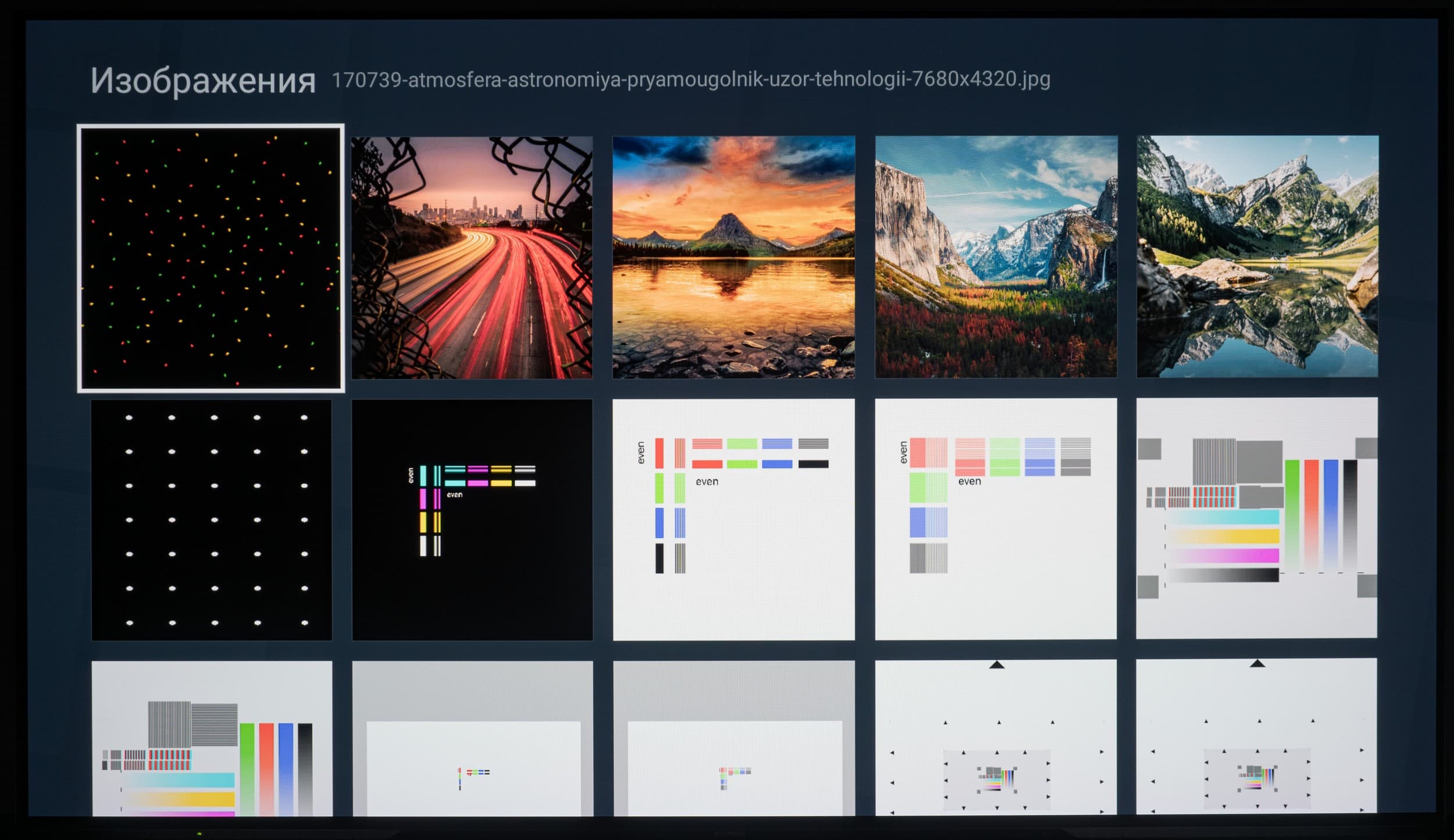Open black test pattern with cyan magenta bars

pyautogui.click(x=472, y=520)
